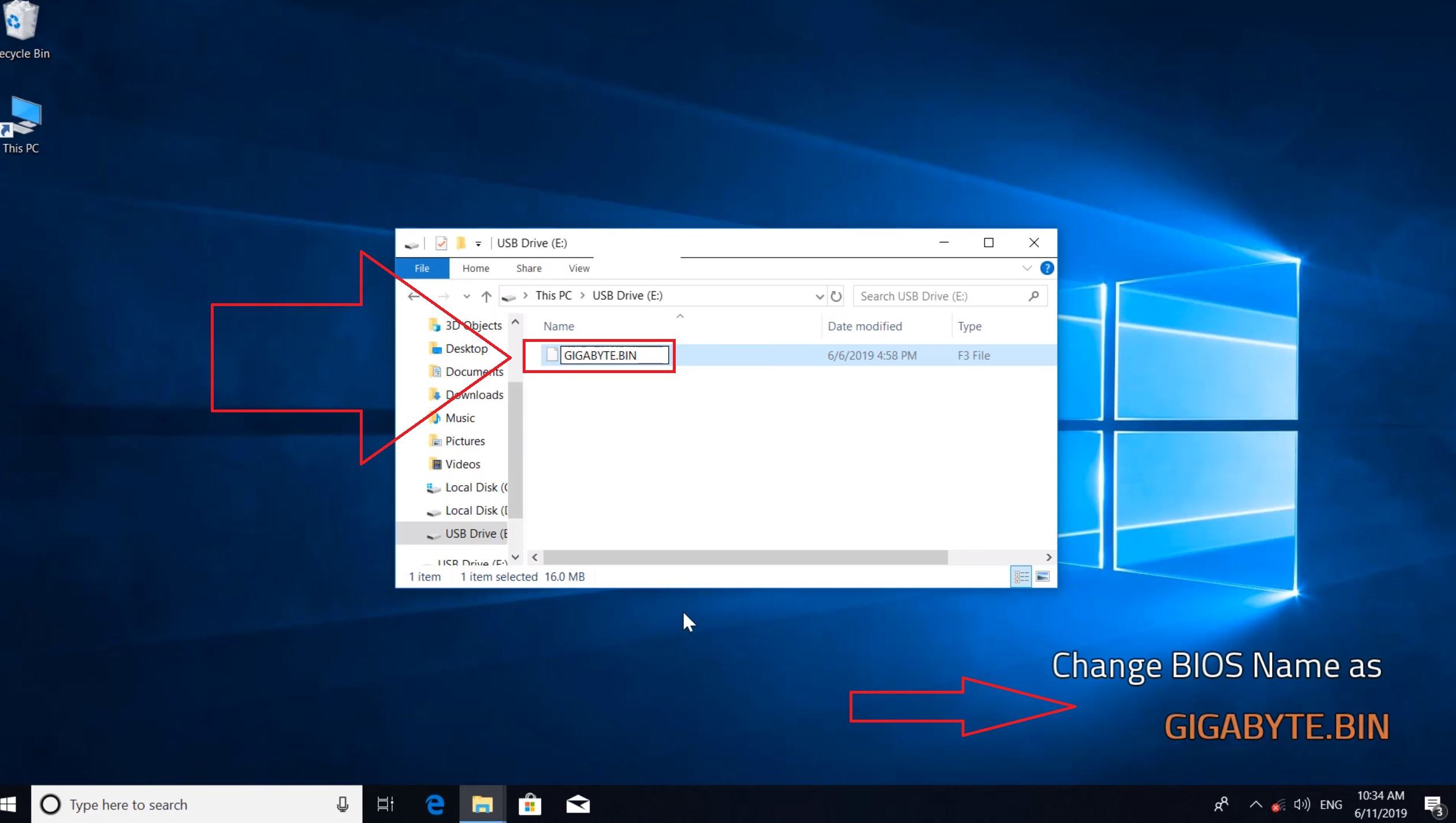Click the Properties icon in quick access toolbar
Screen dimensions: 1456x823
pyautogui.click(x=441, y=243)
